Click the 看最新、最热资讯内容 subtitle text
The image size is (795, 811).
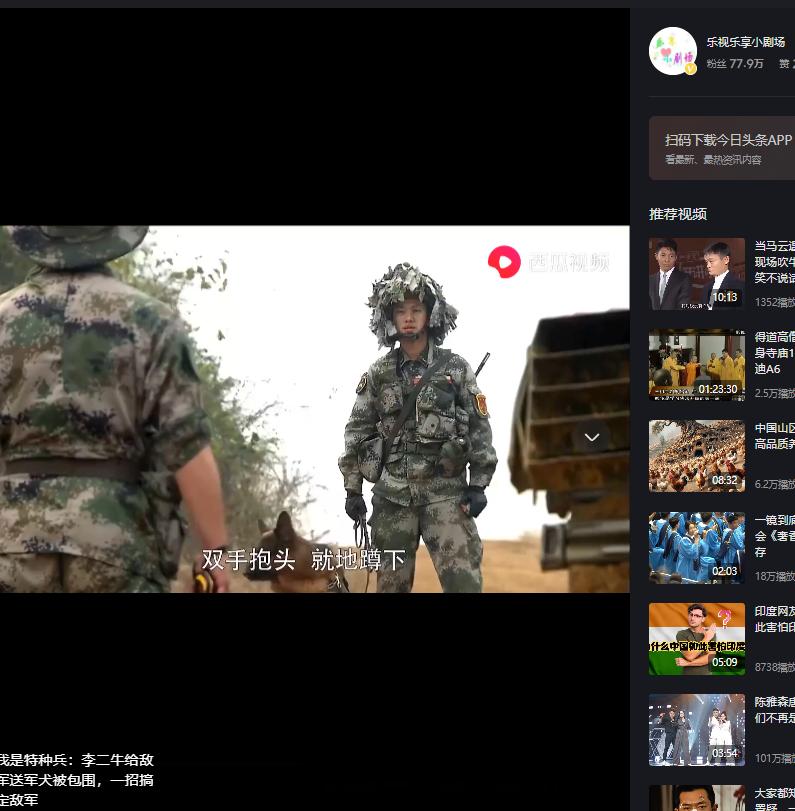(x=713, y=160)
